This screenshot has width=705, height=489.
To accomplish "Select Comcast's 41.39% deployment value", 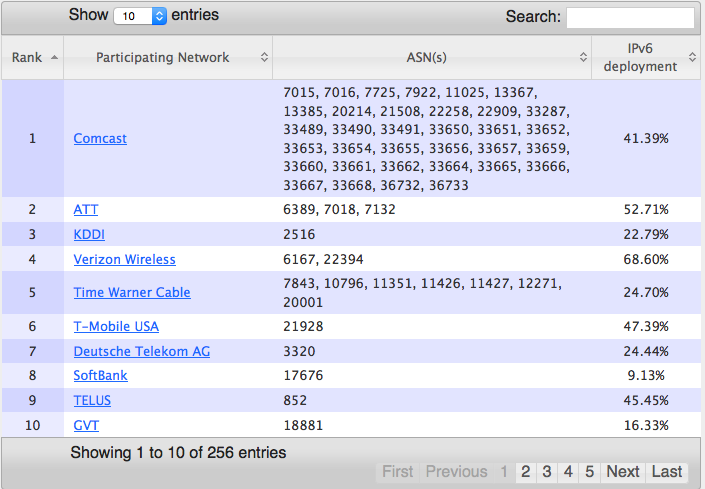I will [x=646, y=138].
